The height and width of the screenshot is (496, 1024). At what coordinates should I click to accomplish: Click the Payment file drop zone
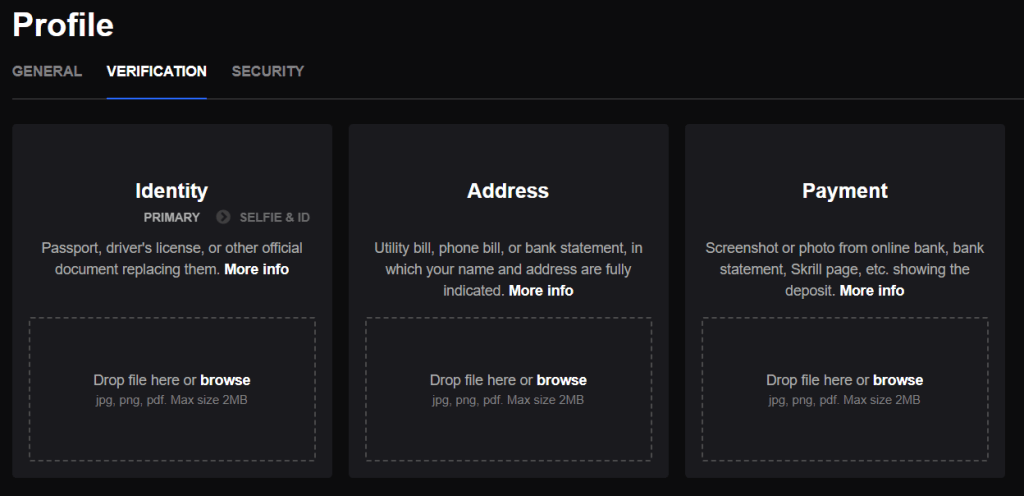[x=845, y=389]
